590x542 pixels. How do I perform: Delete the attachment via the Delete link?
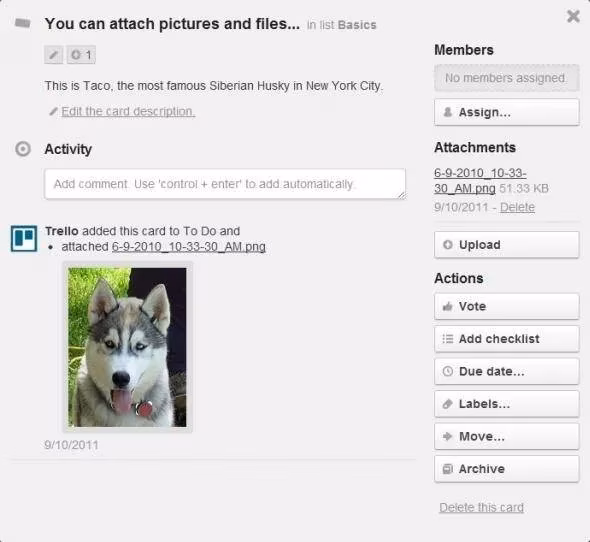point(517,207)
